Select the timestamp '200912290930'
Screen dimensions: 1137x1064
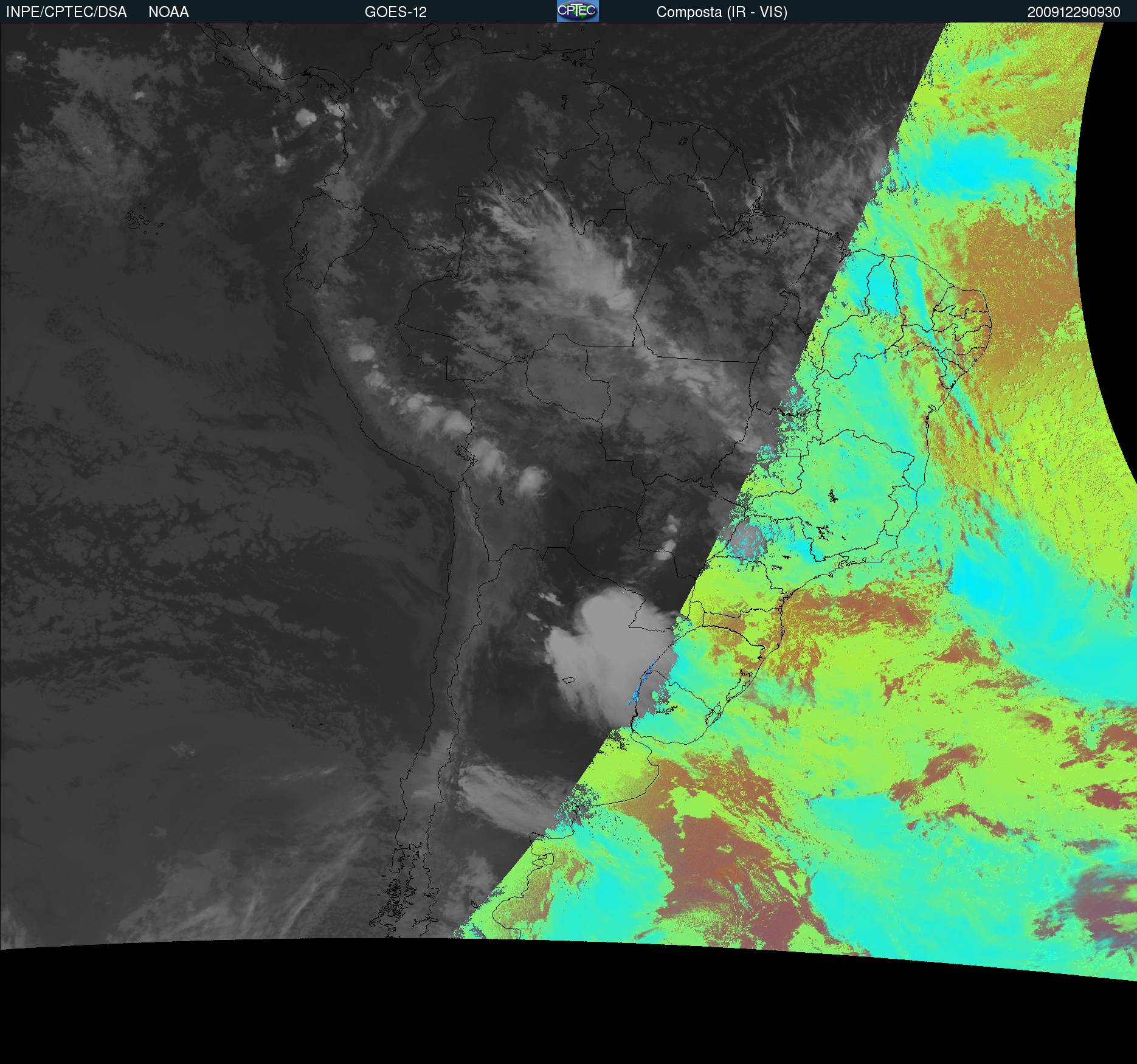pyautogui.click(x=1074, y=12)
